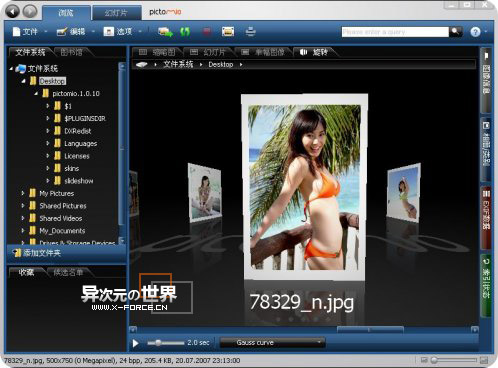Expand the DXRedist folder node
Viewport: 498px width, 368px height.
pyautogui.click(x=48, y=131)
